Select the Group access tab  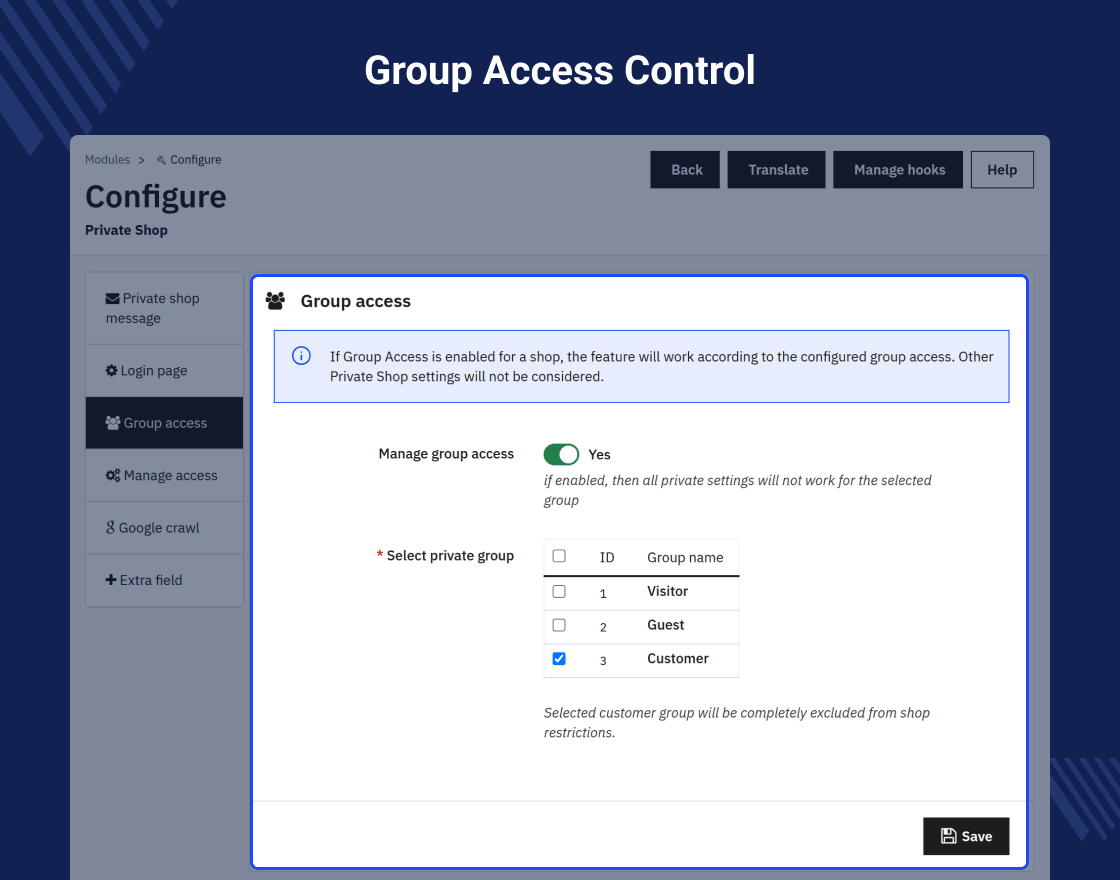pyautogui.click(x=164, y=423)
